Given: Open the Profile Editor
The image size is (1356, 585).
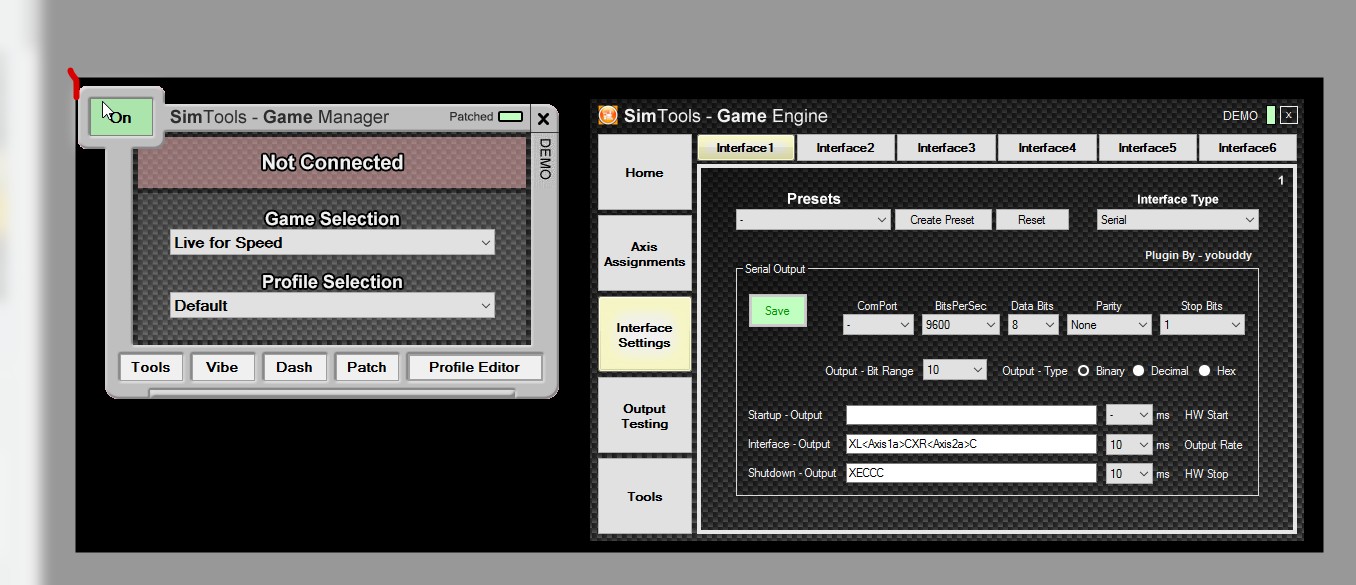Looking at the screenshot, I should coord(475,367).
